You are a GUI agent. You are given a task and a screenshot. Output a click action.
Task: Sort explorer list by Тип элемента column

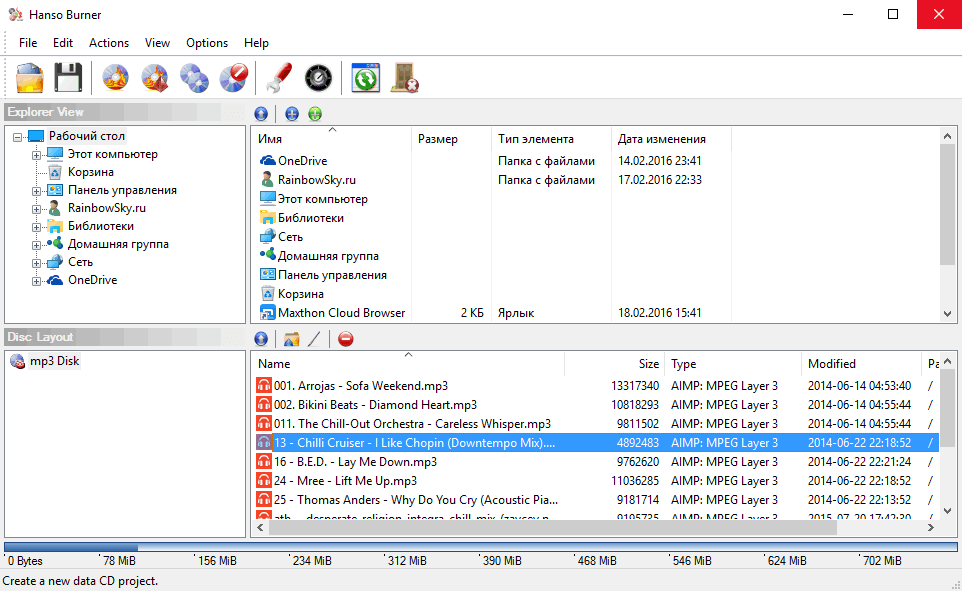point(551,139)
